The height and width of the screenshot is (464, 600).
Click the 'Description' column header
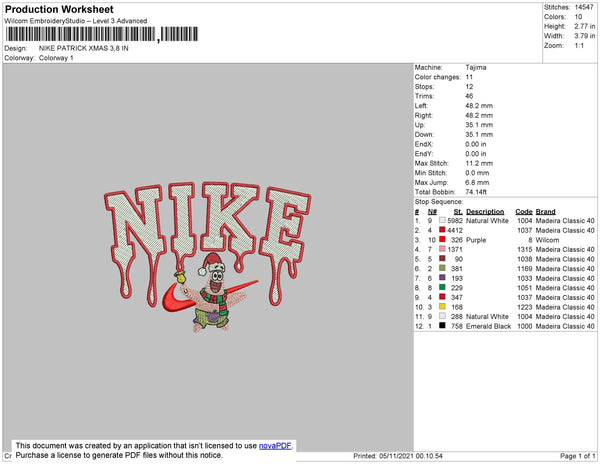485,212
